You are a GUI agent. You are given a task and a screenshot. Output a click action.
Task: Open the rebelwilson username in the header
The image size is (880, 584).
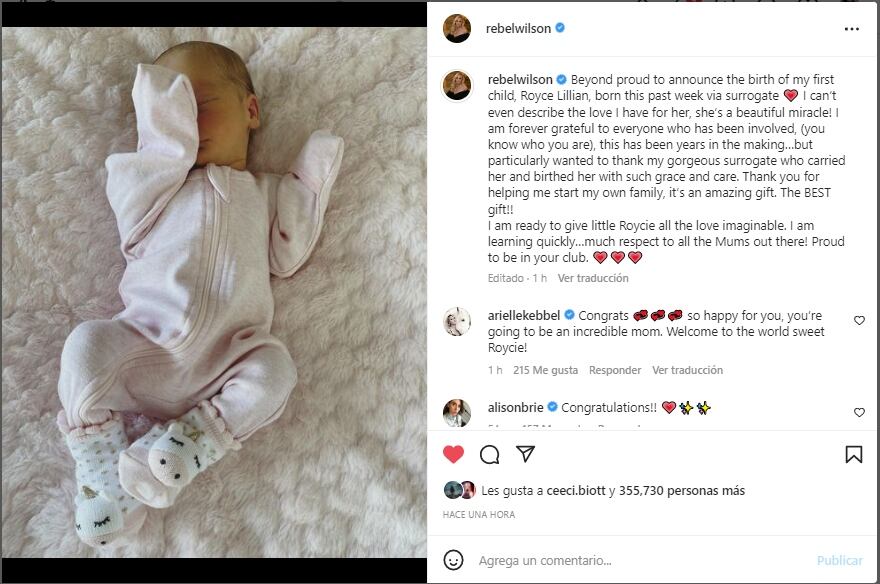point(518,29)
